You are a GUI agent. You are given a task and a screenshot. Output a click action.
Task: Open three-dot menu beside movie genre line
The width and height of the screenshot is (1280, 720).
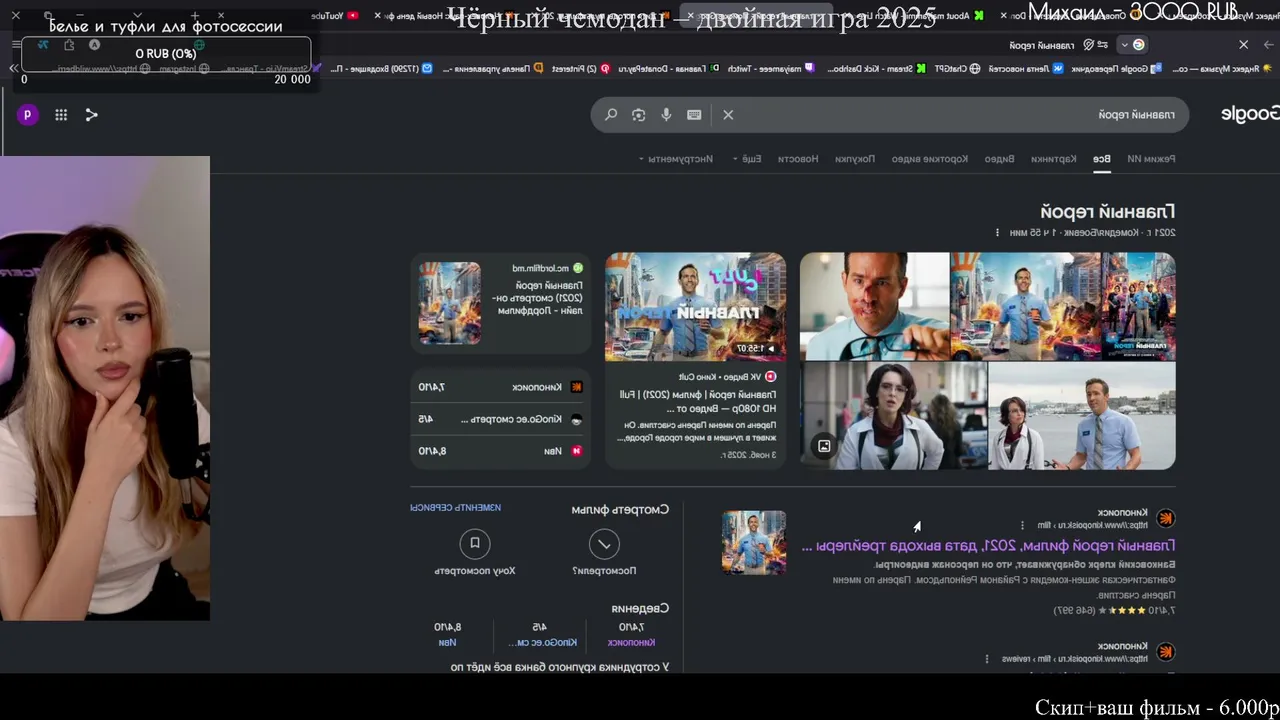[x=997, y=233]
